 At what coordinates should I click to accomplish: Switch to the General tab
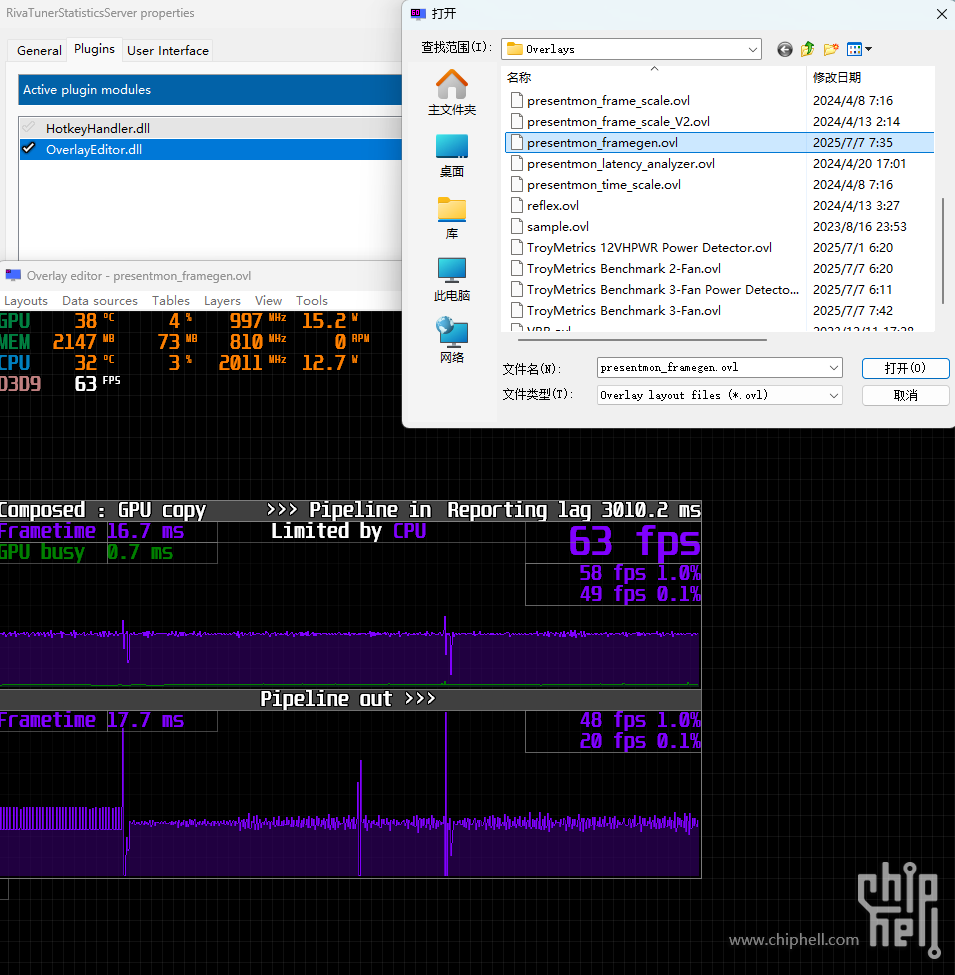[39, 50]
